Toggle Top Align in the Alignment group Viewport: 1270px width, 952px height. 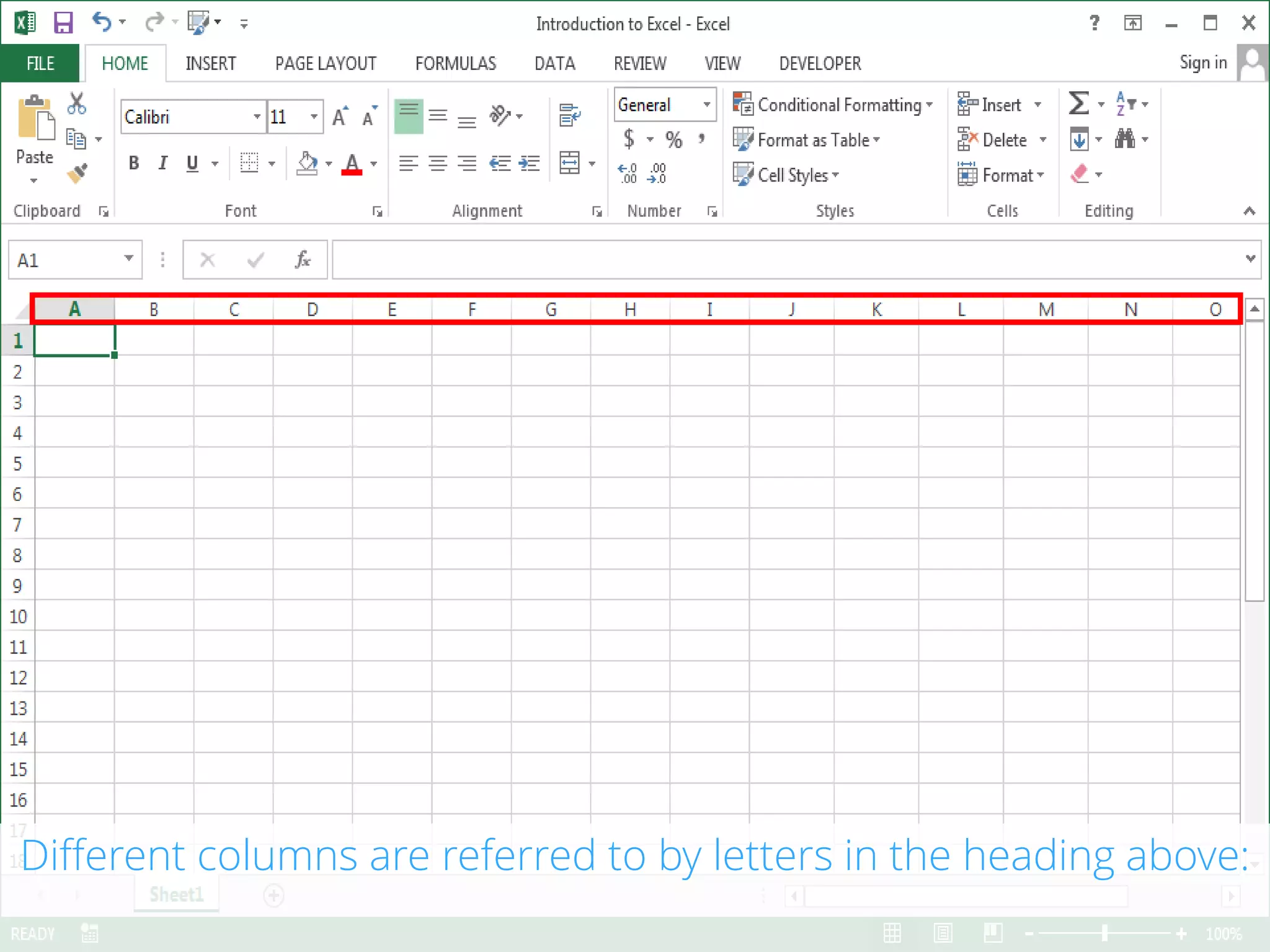(x=409, y=116)
